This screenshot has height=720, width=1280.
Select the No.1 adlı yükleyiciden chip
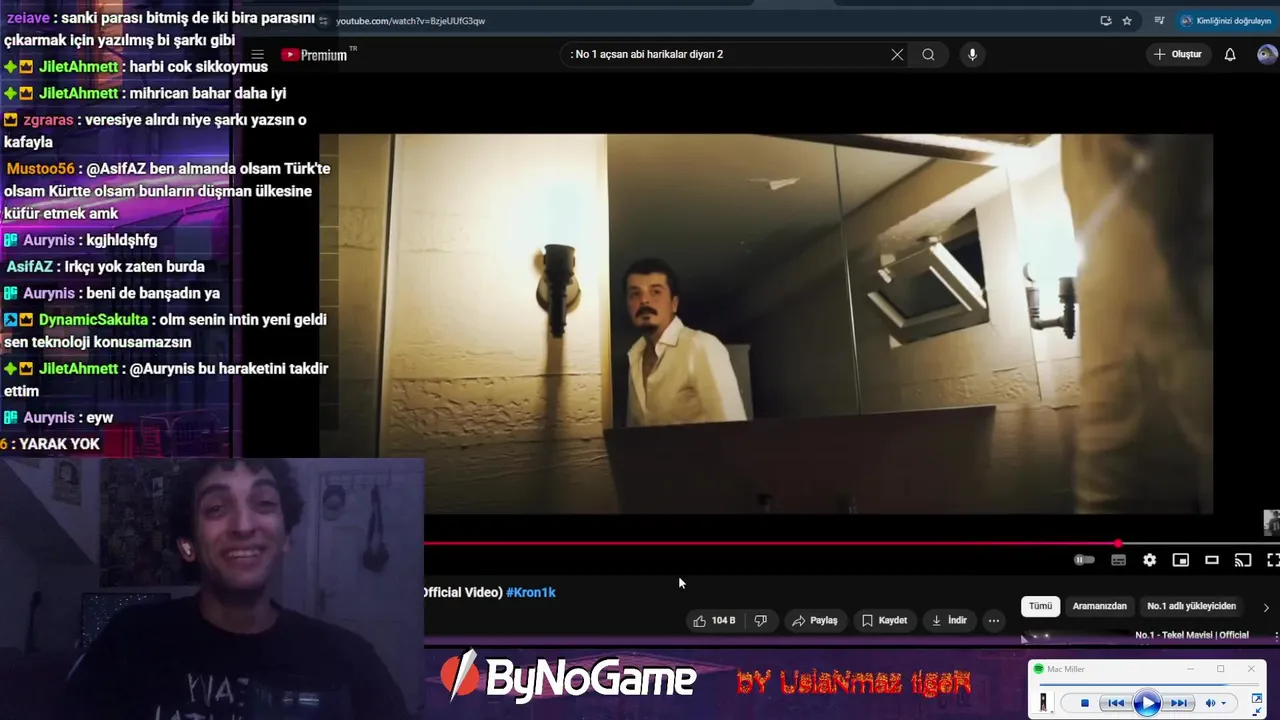[1191, 606]
